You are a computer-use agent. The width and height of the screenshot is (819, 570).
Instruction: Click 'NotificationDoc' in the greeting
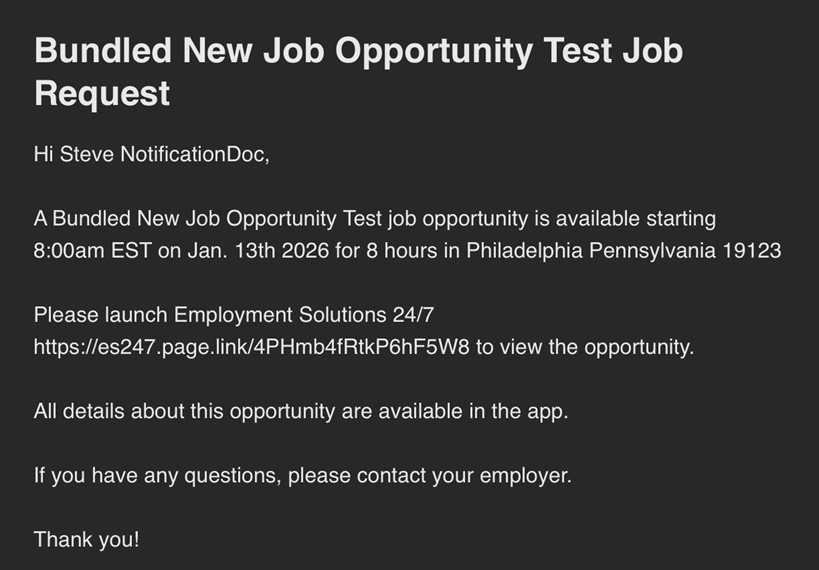194,154
